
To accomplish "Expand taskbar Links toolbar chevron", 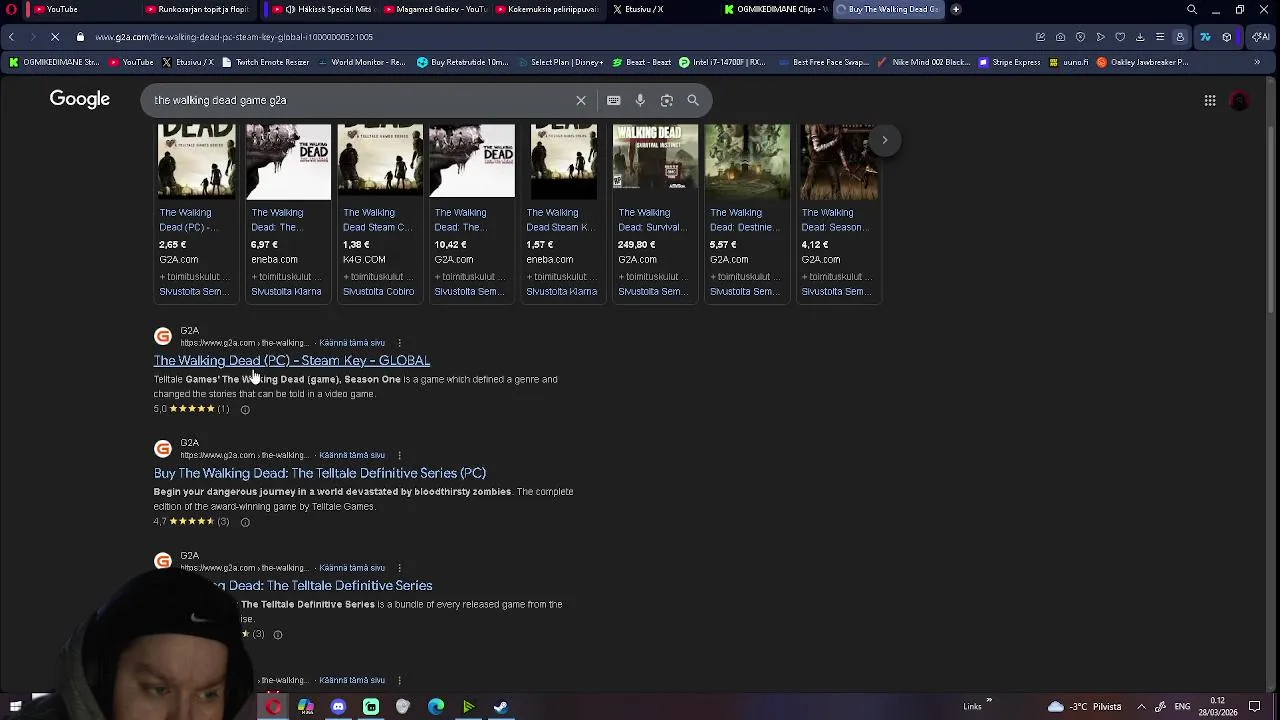I will (x=989, y=701).
